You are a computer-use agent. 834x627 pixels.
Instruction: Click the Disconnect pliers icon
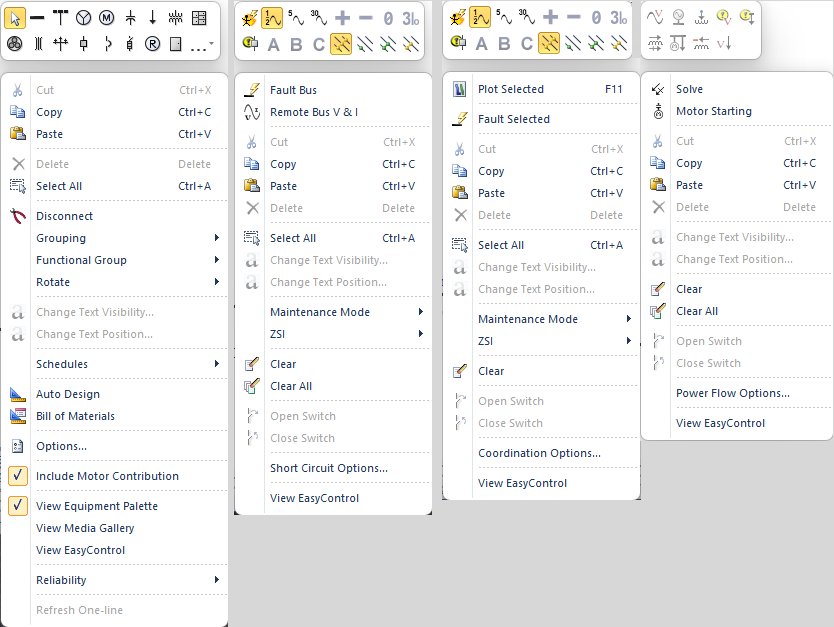pos(18,216)
